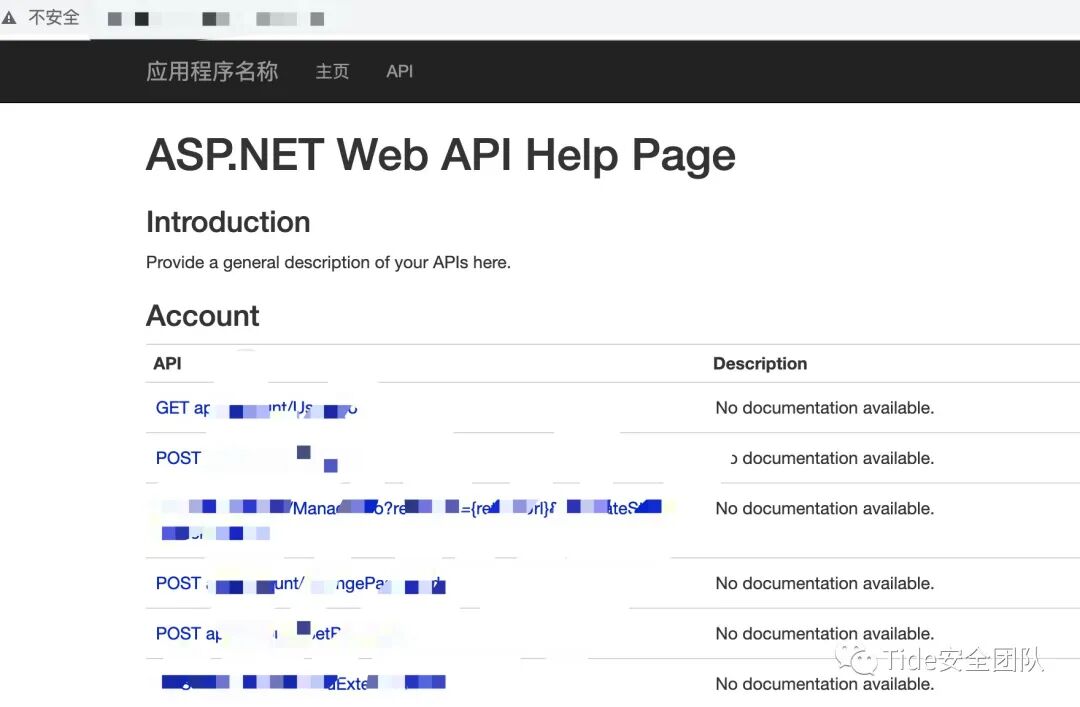
Task: Open the ManageInfo returnUrl API link
Action: pyautogui.click(x=411, y=520)
